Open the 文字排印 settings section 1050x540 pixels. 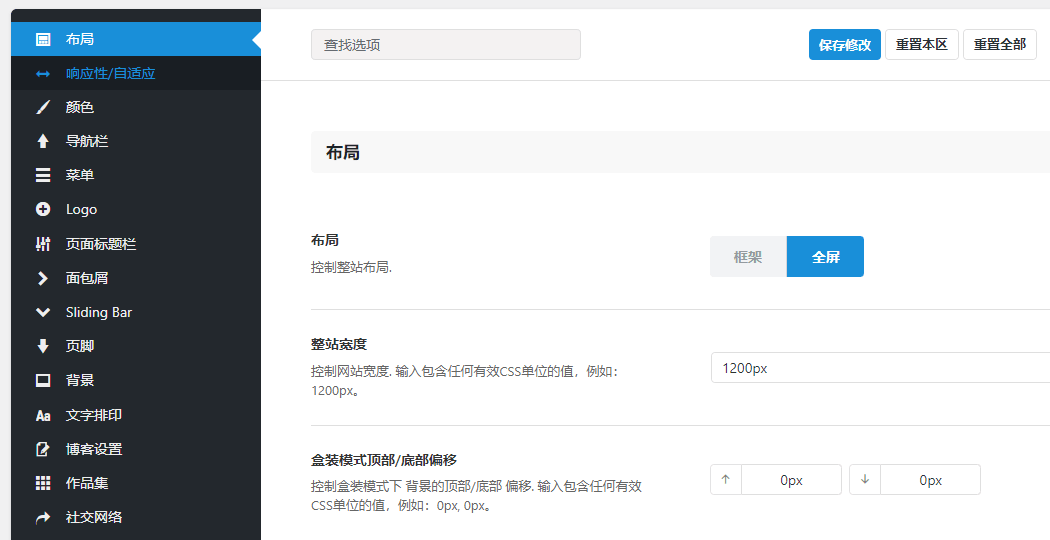tap(94, 415)
